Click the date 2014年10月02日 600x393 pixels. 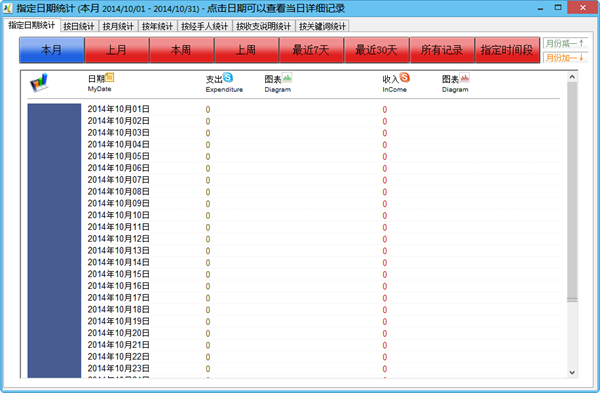click(x=119, y=121)
